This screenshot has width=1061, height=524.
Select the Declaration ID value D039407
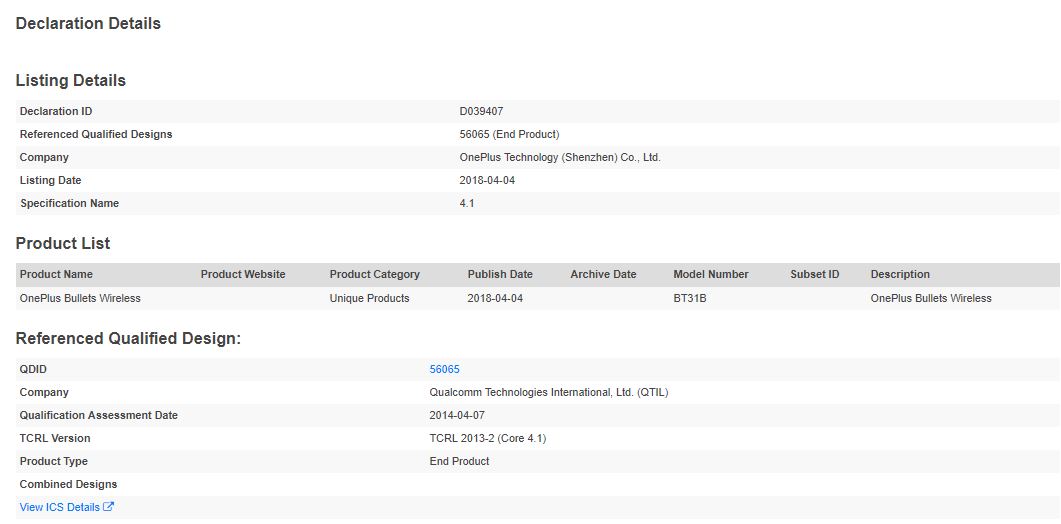click(481, 111)
